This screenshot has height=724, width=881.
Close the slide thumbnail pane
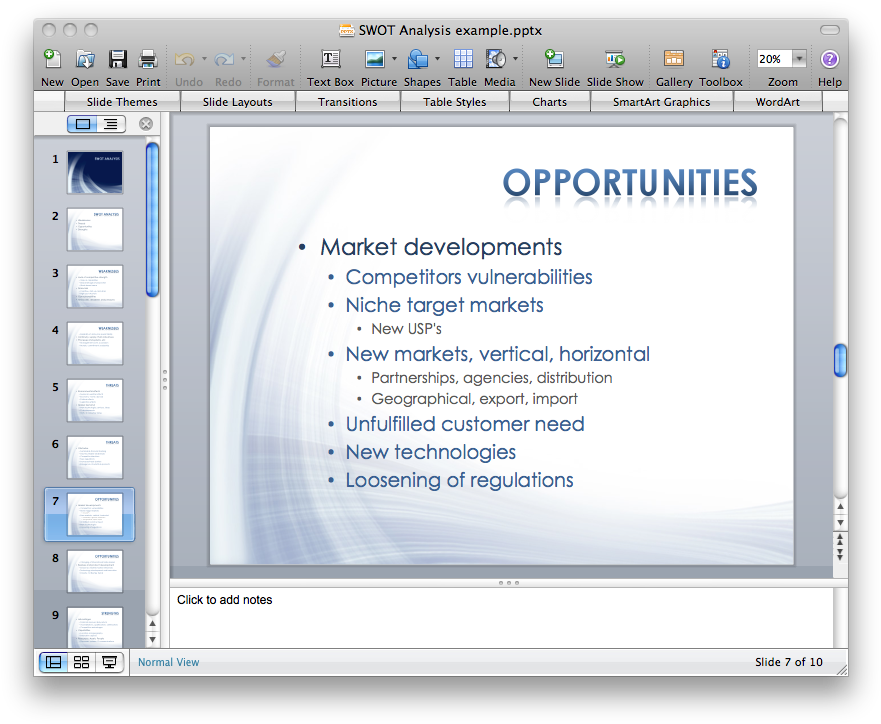(146, 124)
